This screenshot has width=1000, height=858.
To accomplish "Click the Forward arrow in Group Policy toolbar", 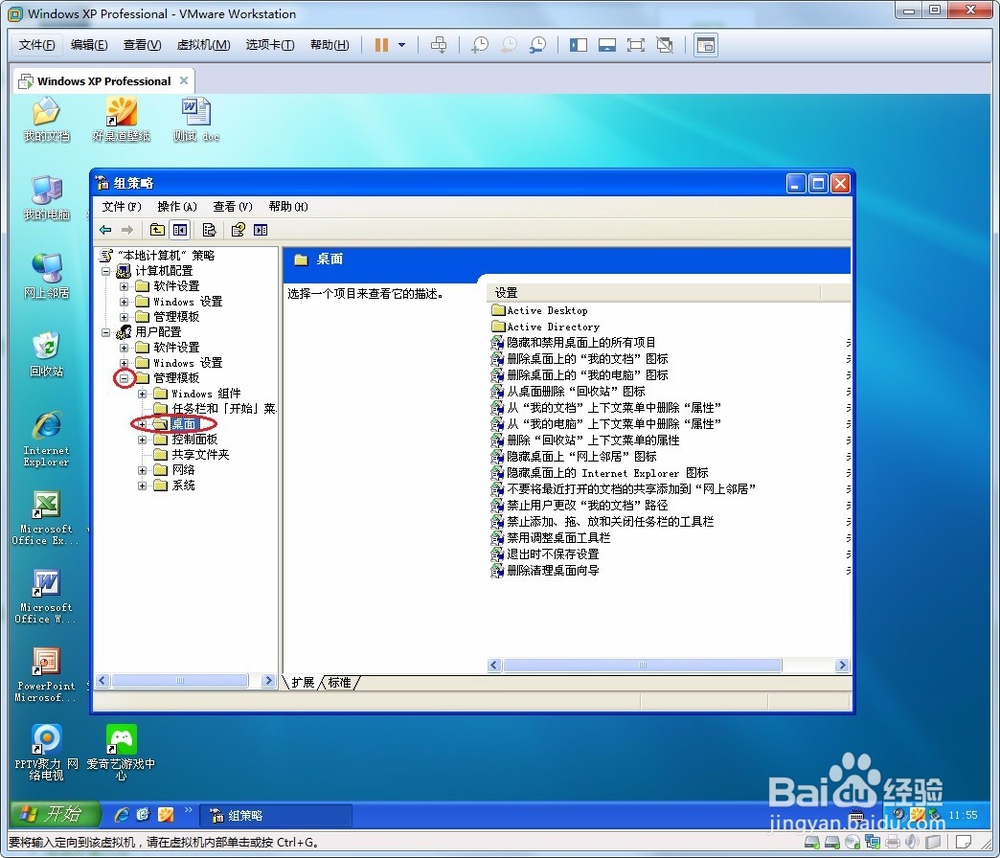I will click(x=127, y=230).
